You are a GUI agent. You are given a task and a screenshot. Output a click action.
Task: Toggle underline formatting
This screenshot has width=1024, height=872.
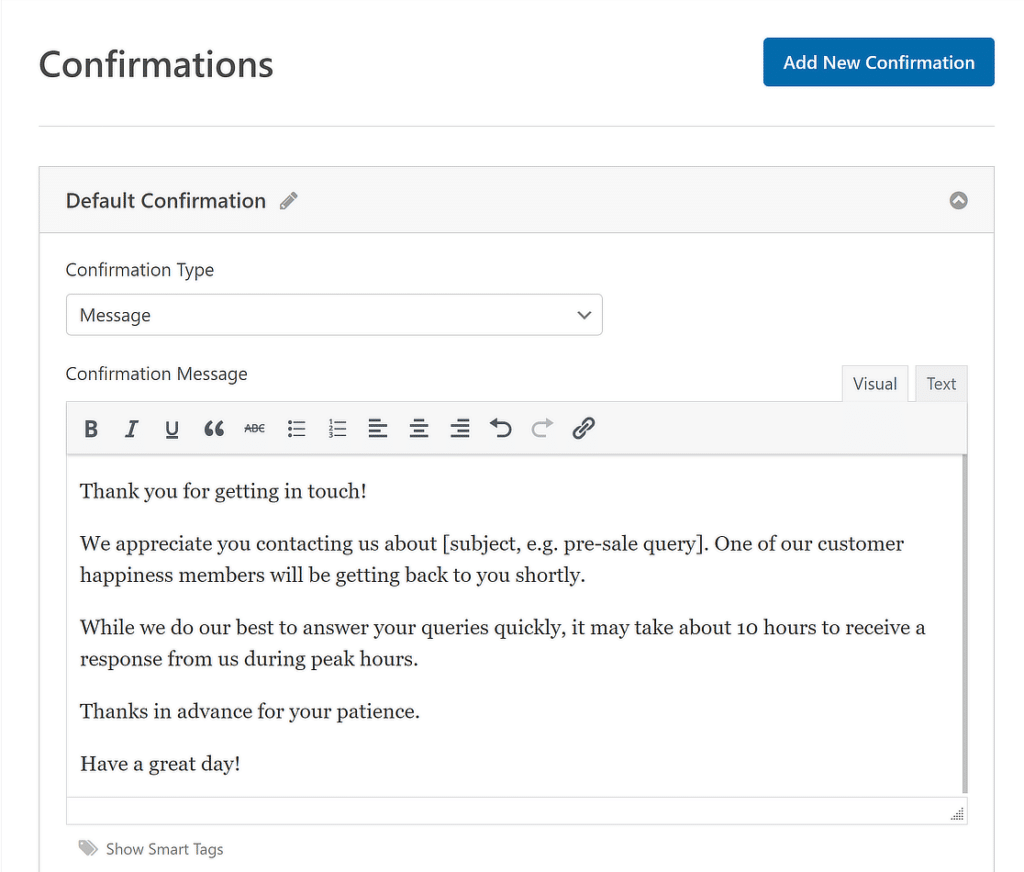(172, 428)
